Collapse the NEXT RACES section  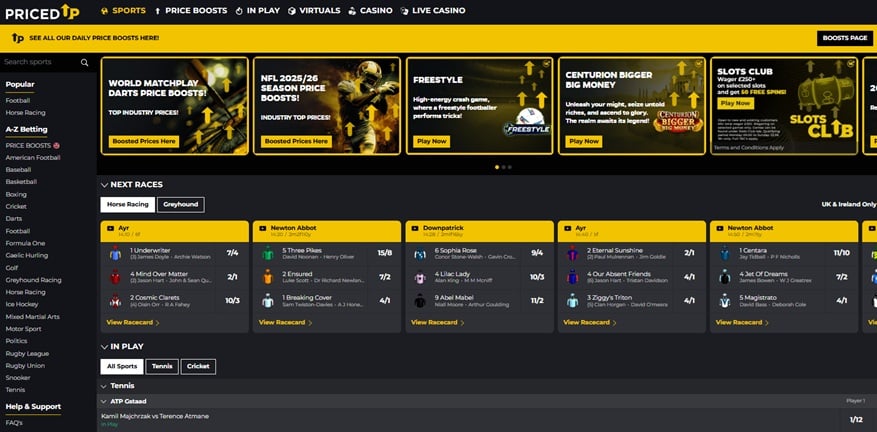[x=104, y=185]
